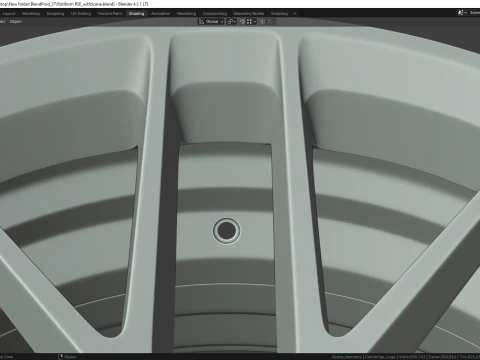
Task: Open the snapping options dropdown
Action: coord(251,22)
